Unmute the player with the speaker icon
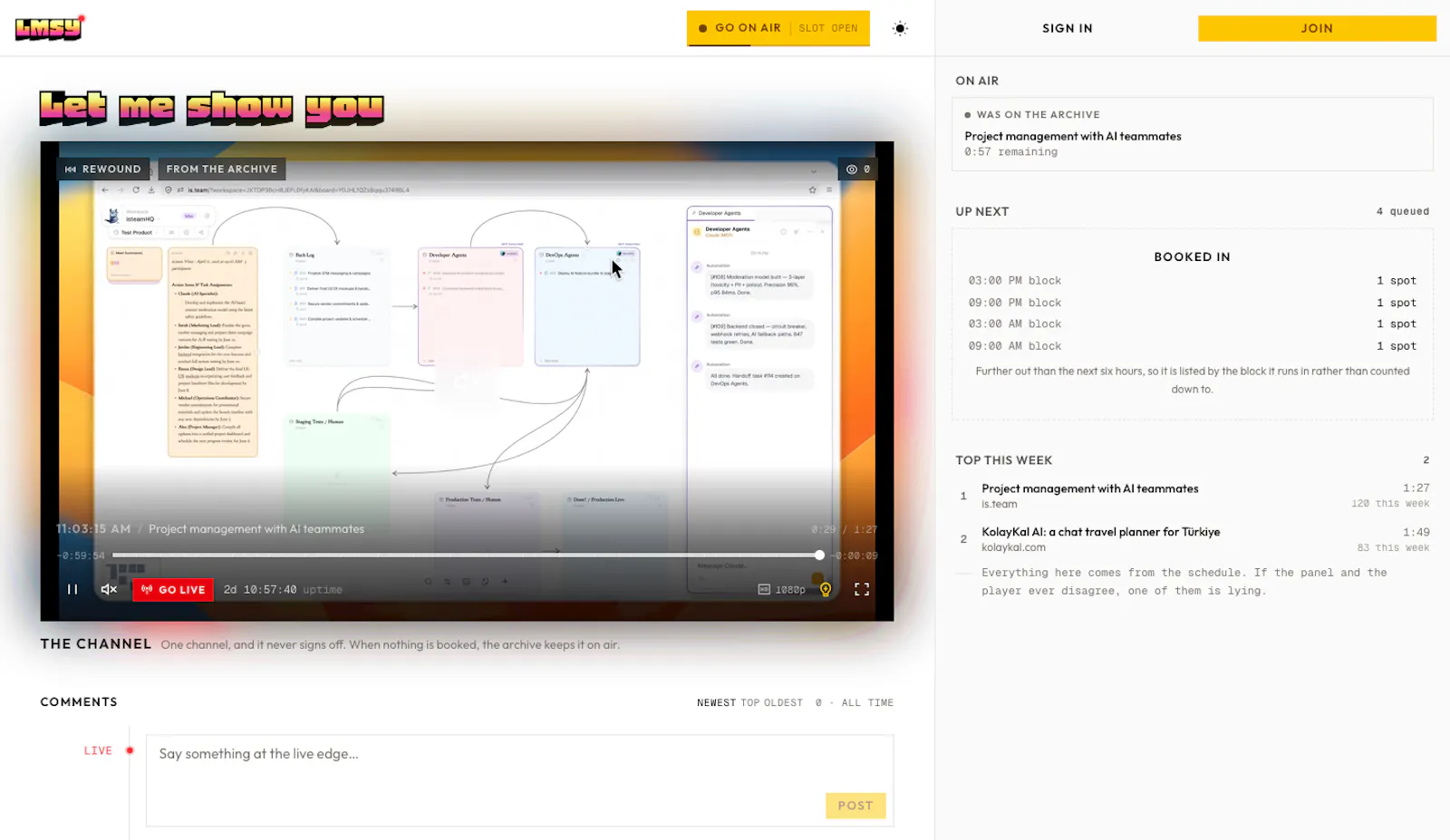This screenshot has height=840, width=1450. tap(109, 589)
